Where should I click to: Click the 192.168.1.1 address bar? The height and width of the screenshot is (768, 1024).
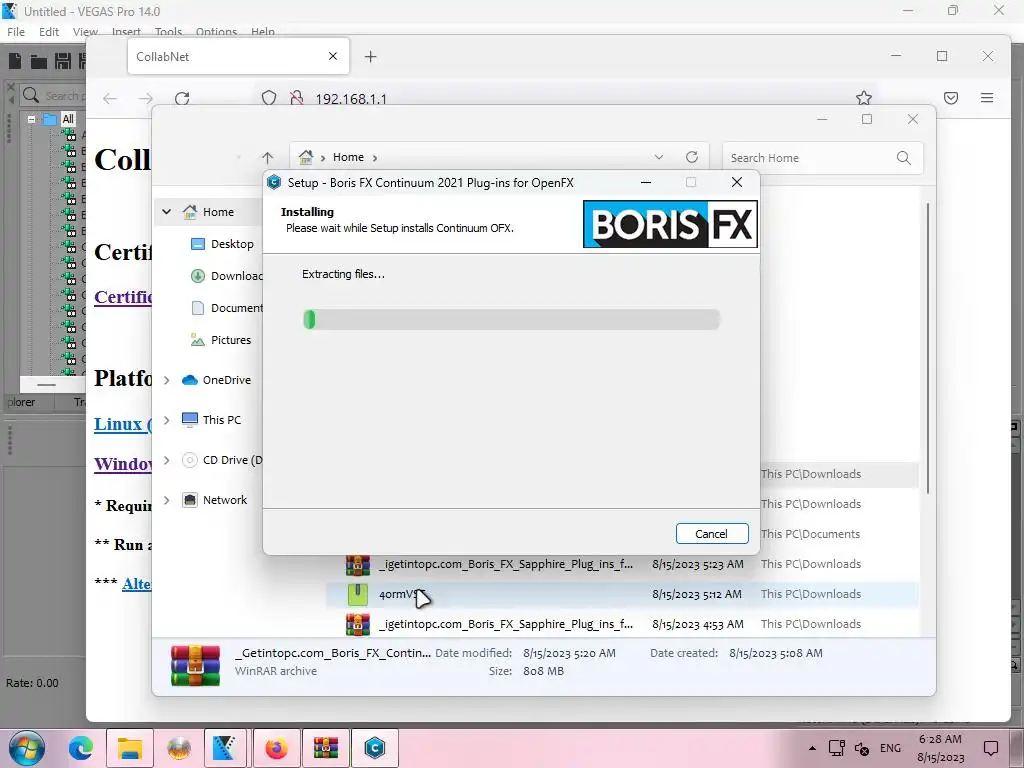(x=568, y=98)
